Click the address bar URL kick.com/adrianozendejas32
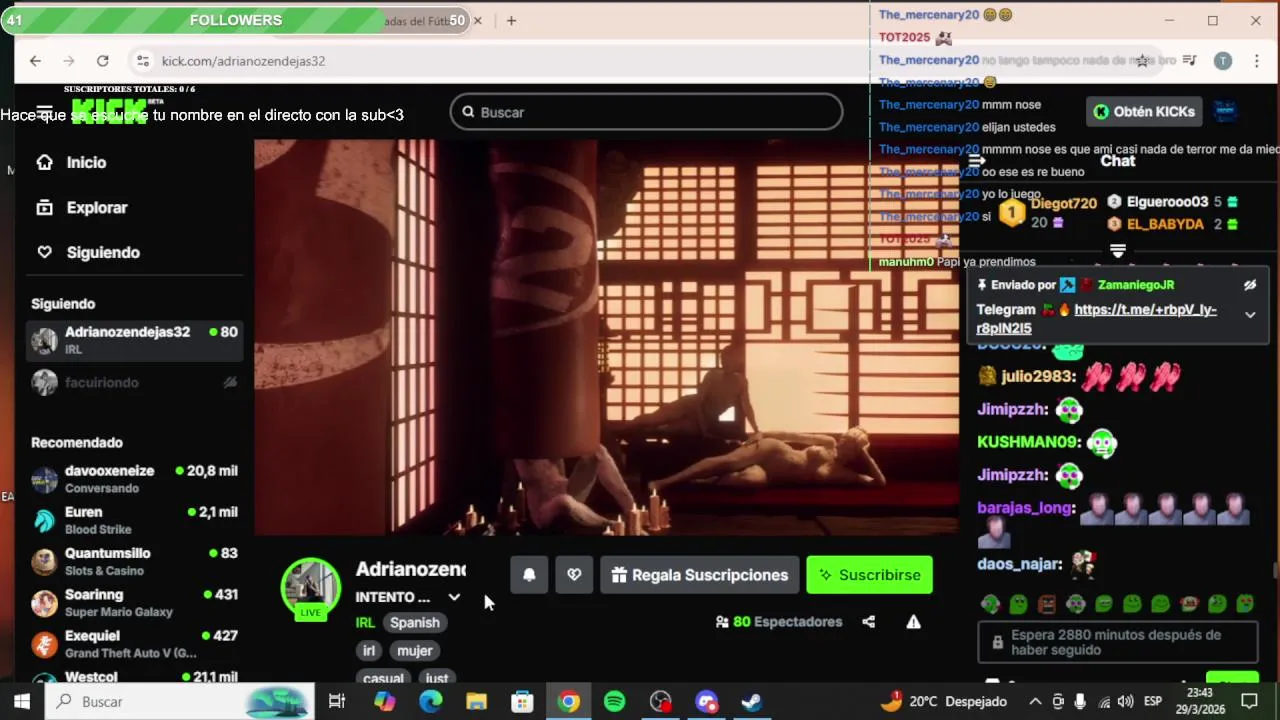1280x720 pixels. tap(243, 61)
